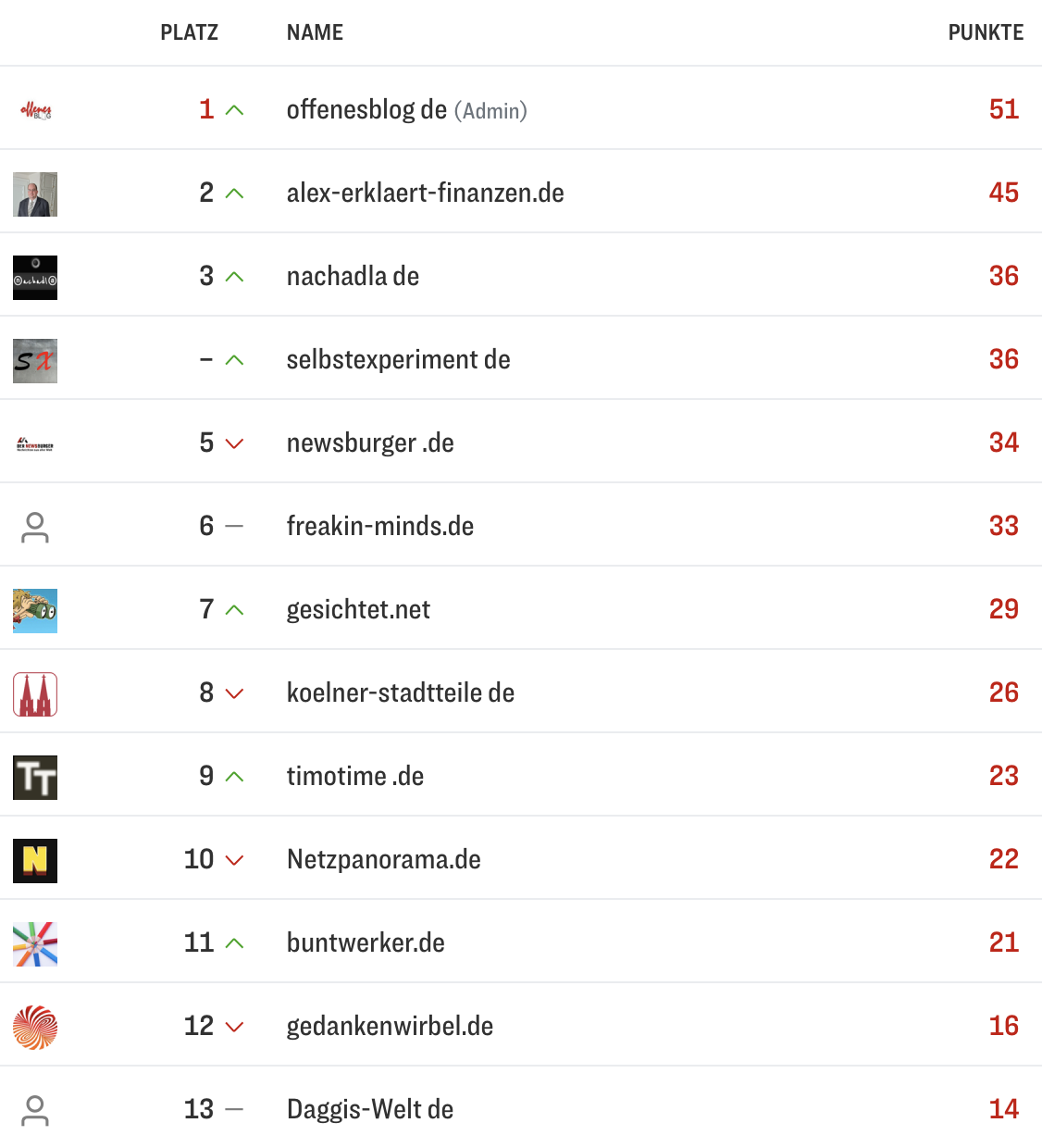1042x1148 pixels.
Task: Click the offenesblog avatar logo
Action: 35,111
